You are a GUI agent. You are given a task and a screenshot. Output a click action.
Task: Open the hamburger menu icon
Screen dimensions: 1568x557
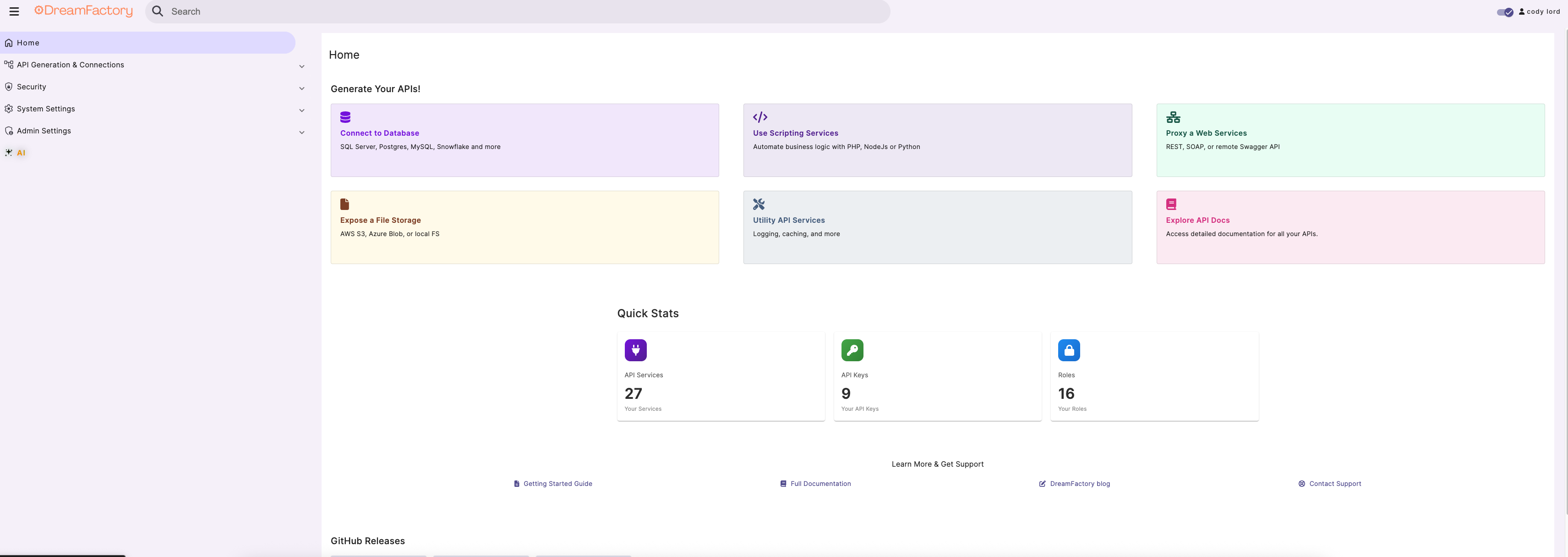coord(14,11)
